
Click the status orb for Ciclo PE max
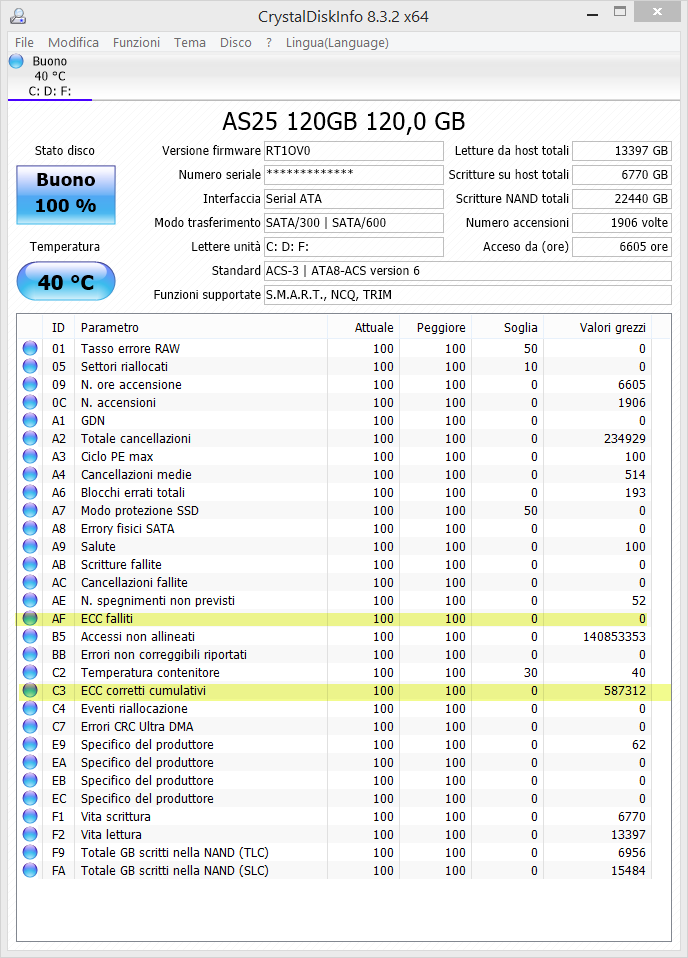(30, 456)
